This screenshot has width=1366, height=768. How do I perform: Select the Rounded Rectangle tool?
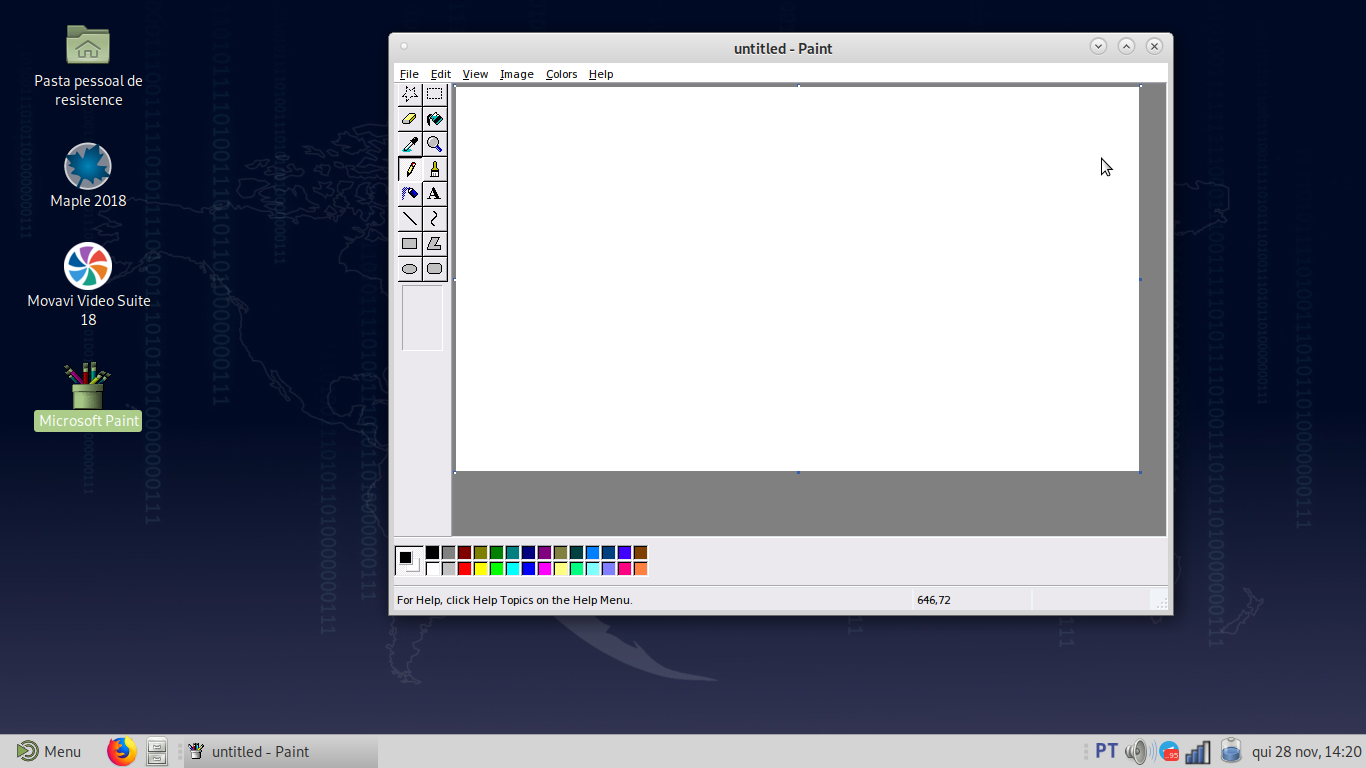[x=435, y=269]
